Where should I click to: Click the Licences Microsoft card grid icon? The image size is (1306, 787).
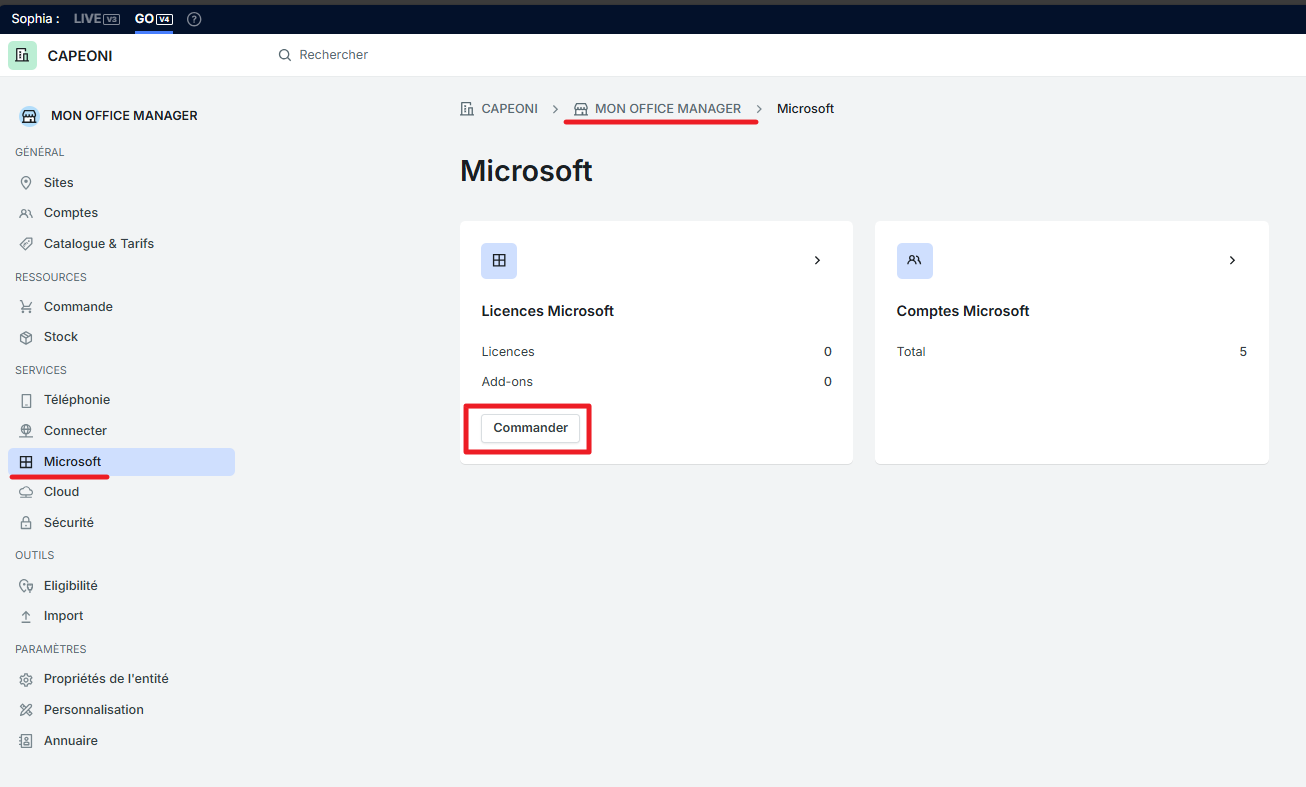pos(499,260)
